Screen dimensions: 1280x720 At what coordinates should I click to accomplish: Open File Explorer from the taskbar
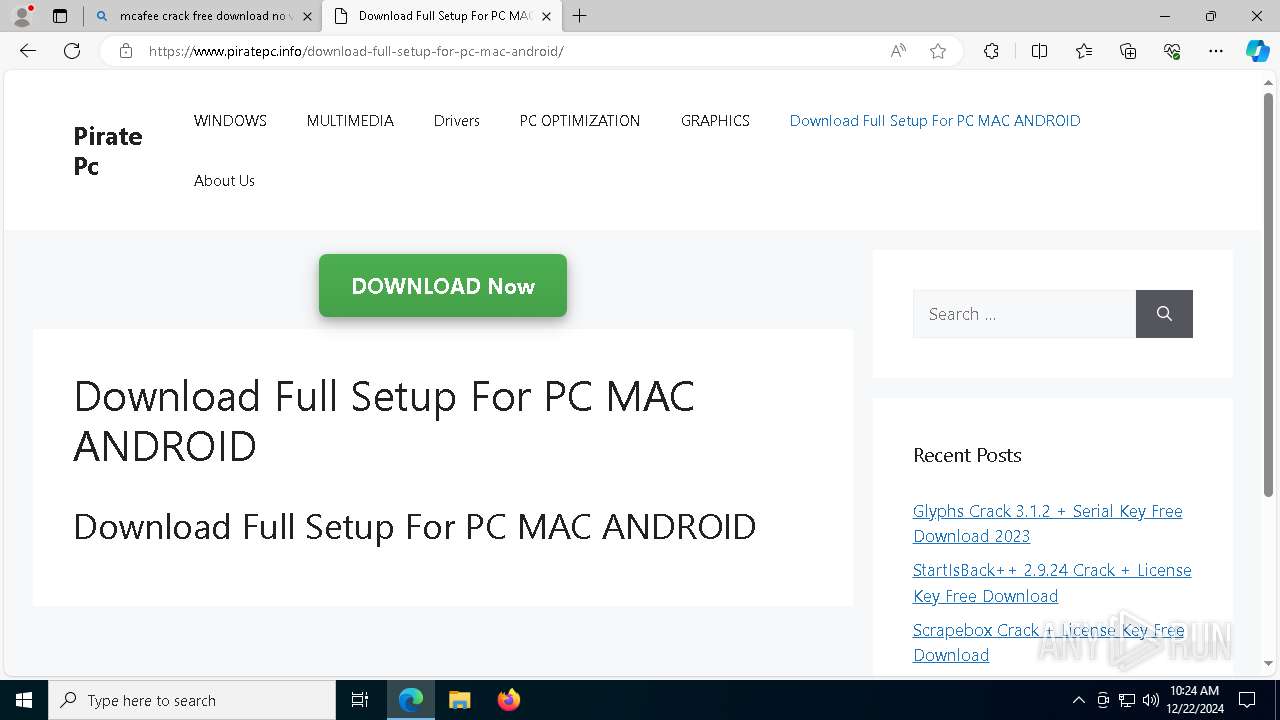tap(459, 700)
